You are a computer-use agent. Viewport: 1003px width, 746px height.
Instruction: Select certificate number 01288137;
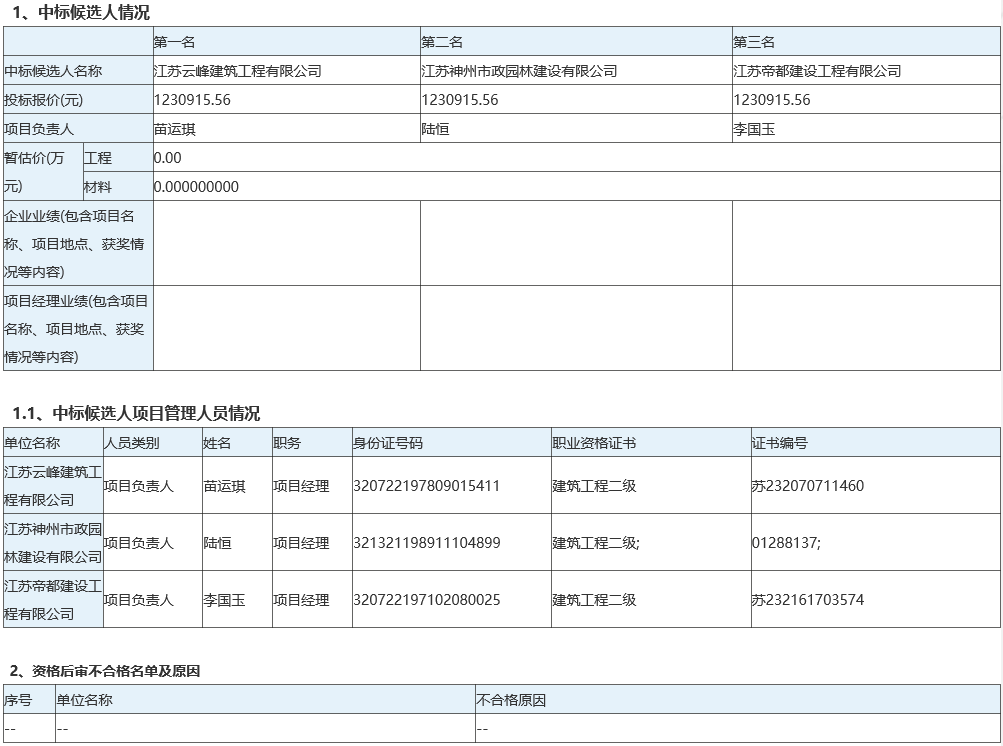point(786,543)
